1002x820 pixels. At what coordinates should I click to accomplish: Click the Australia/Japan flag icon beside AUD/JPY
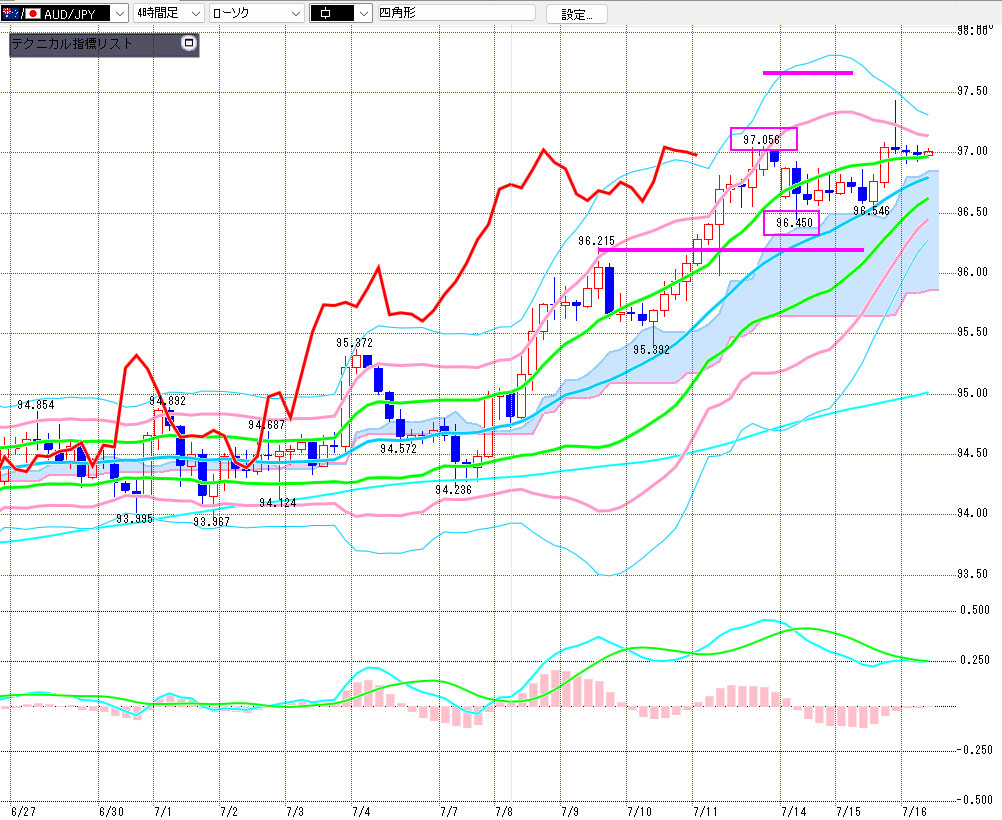coord(20,13)
